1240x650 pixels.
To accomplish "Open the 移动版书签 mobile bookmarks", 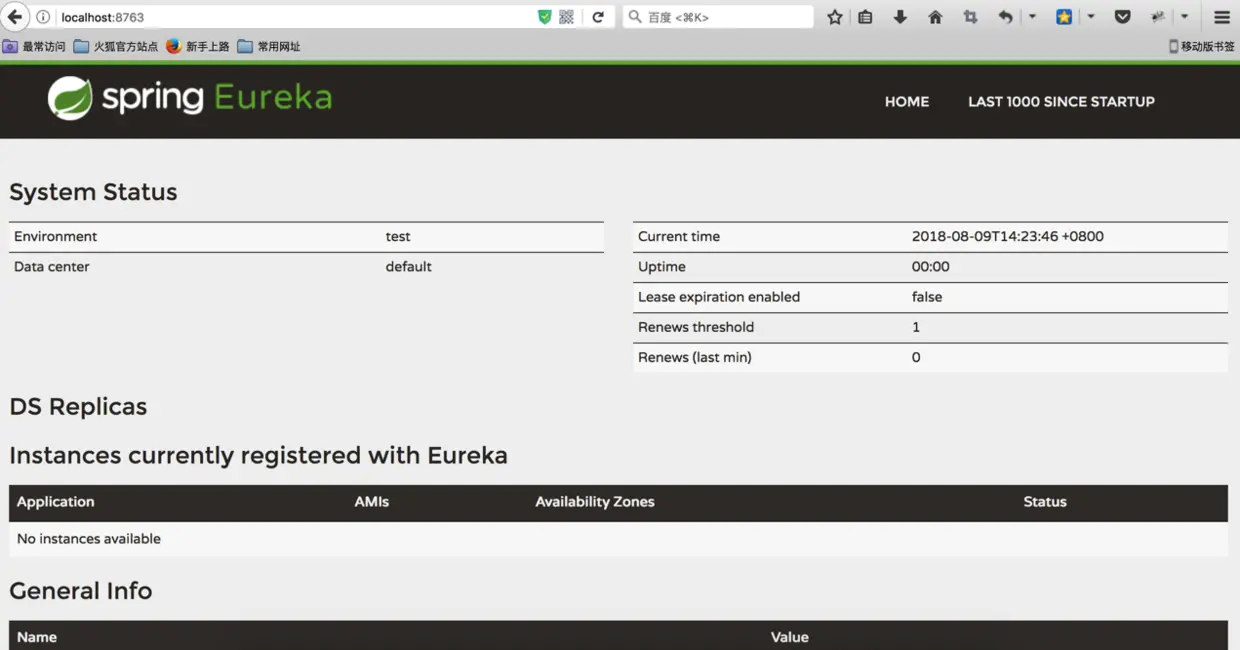I will tap(1202, 46).
